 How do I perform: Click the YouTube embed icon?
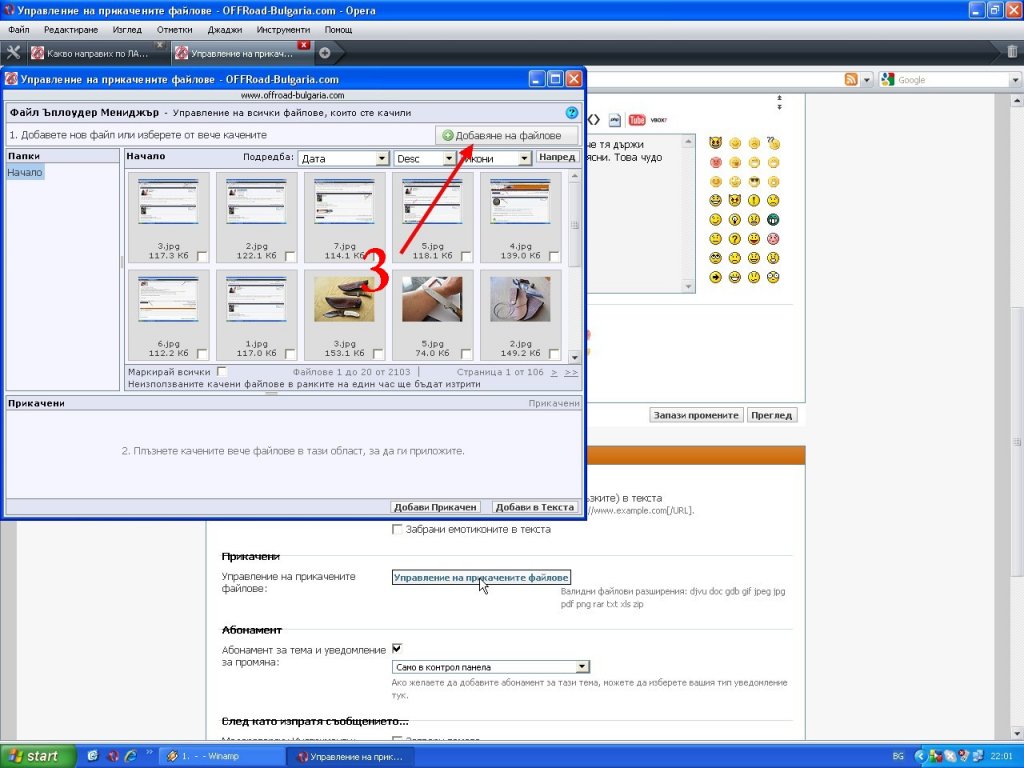tap(636, 120)
